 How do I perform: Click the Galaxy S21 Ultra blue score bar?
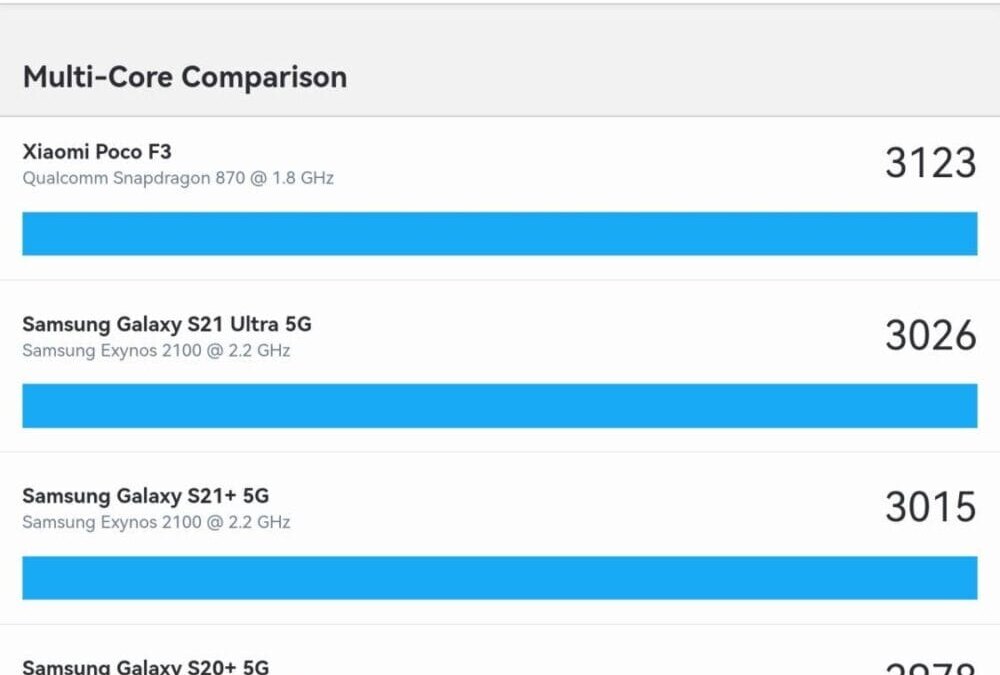pyautogui.click(x=500, y=405)
